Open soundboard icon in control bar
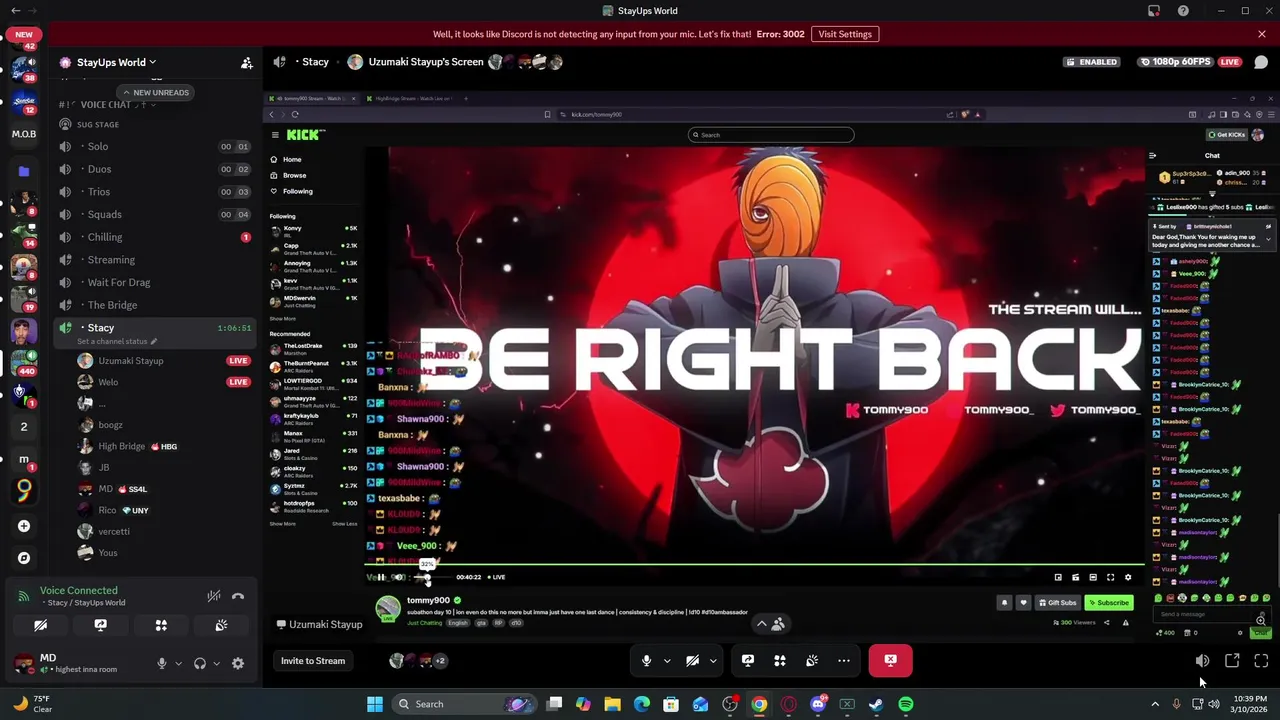Viewport: 1280px width, 720px height. (812, 660)
